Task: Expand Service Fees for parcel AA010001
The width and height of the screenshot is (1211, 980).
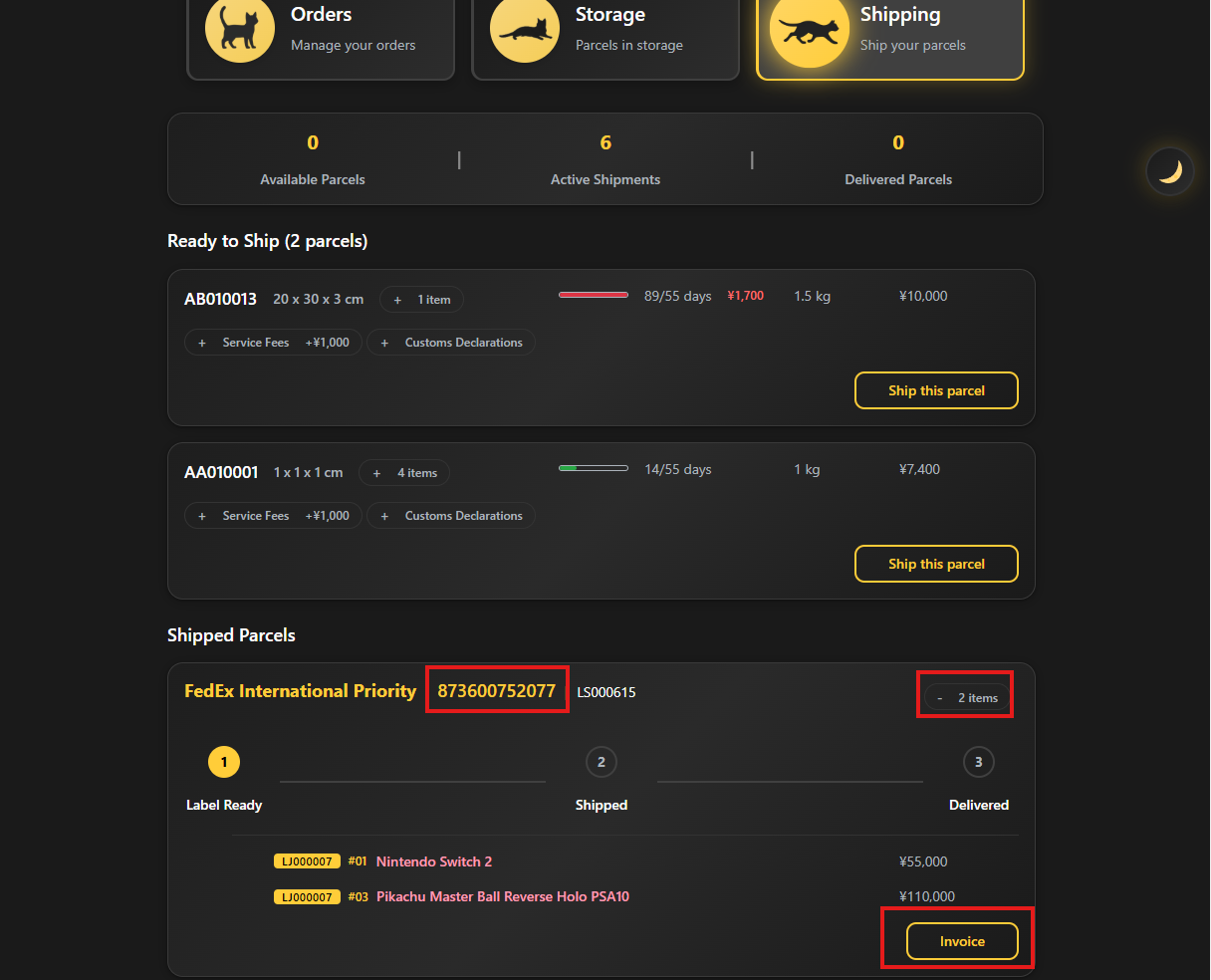Action: coord(273,516)
